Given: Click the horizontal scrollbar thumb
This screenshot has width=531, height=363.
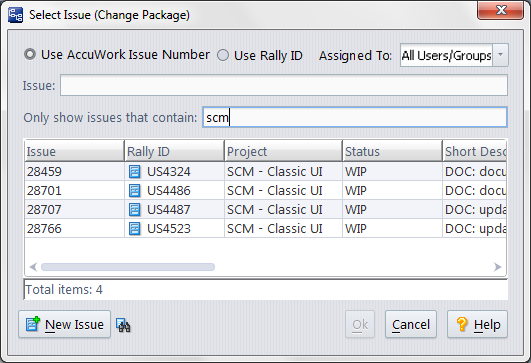Looking at the screenshot, I should tap(128, 267).
